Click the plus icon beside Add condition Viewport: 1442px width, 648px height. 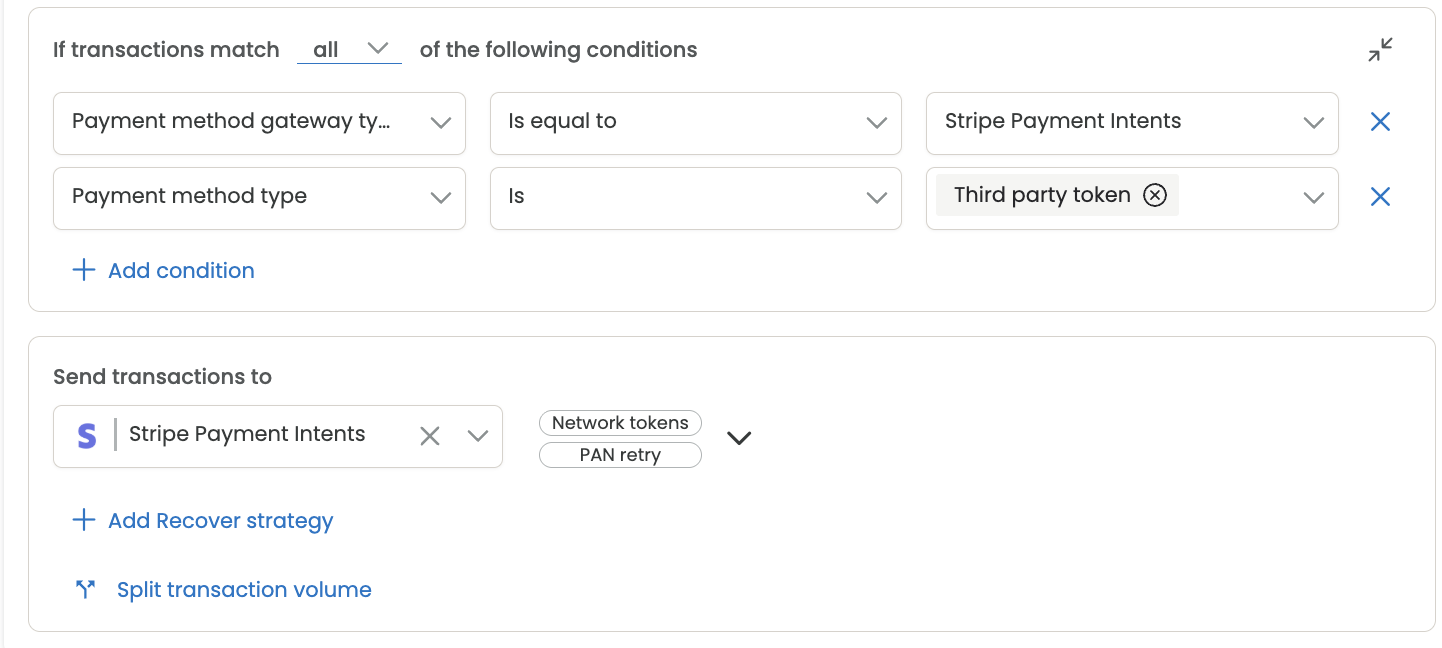[x=84, y=270]
